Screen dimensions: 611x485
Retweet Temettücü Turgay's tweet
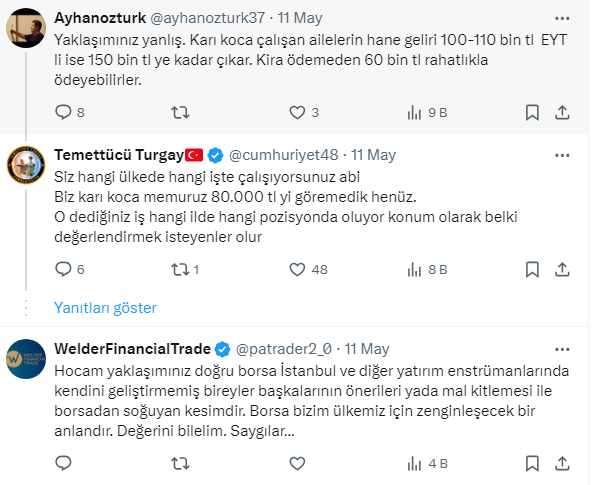pyautogui.click(x=180, y=269)
